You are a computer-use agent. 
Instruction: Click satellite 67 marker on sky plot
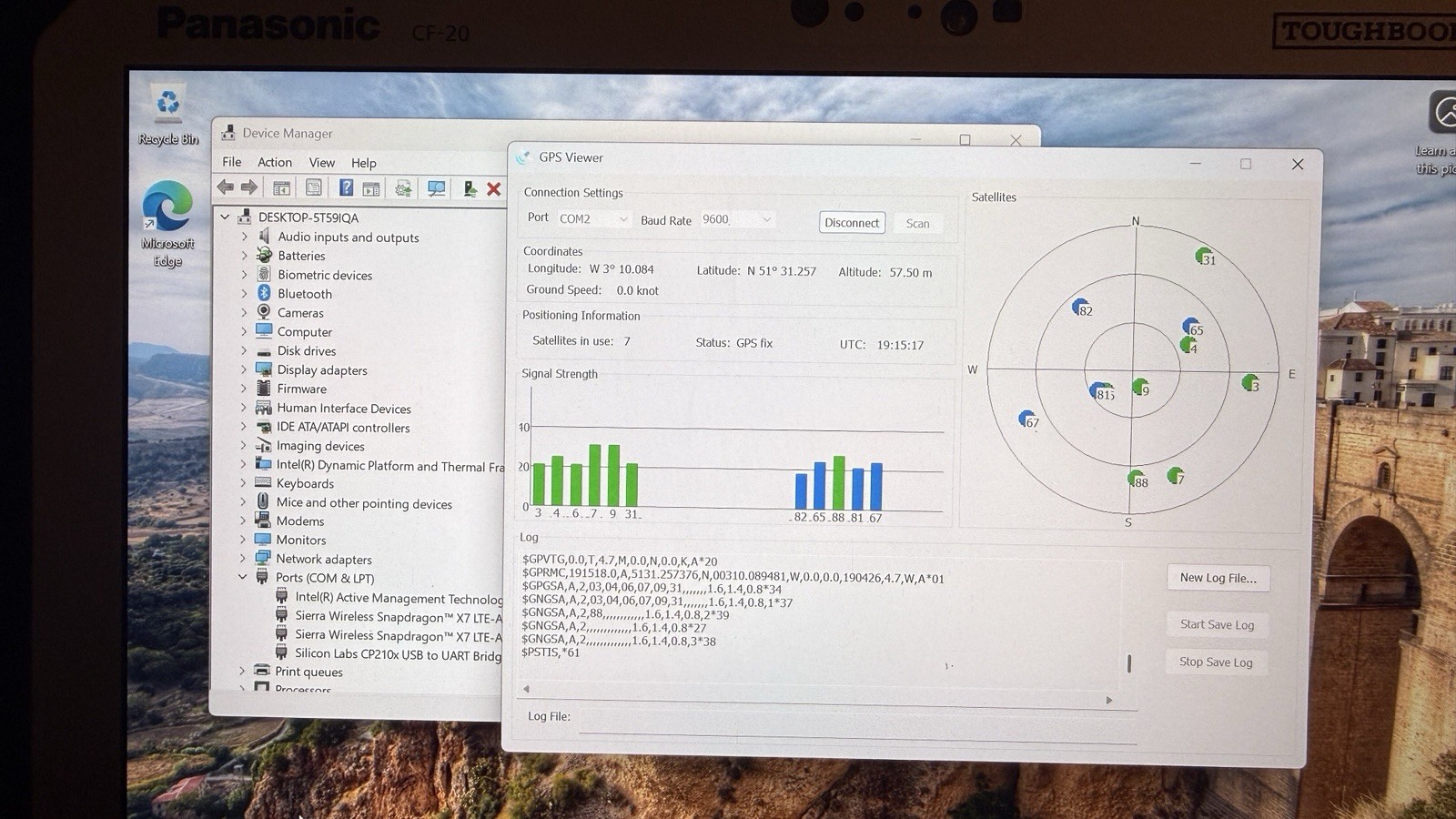click(x=1028, y=420)
